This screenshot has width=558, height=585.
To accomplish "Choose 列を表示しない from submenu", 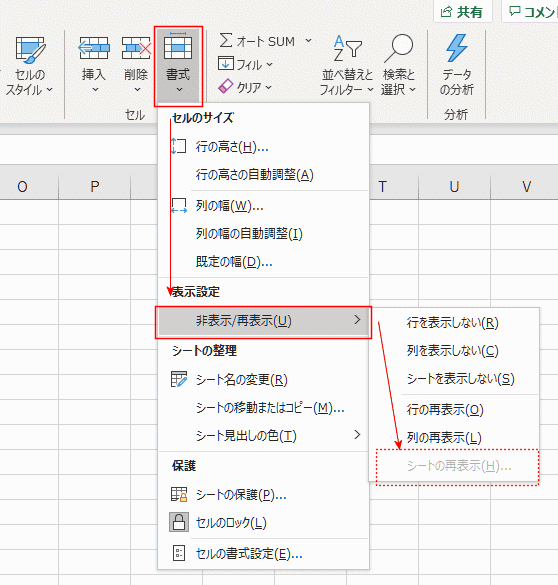I will click(x=453, y=350).
